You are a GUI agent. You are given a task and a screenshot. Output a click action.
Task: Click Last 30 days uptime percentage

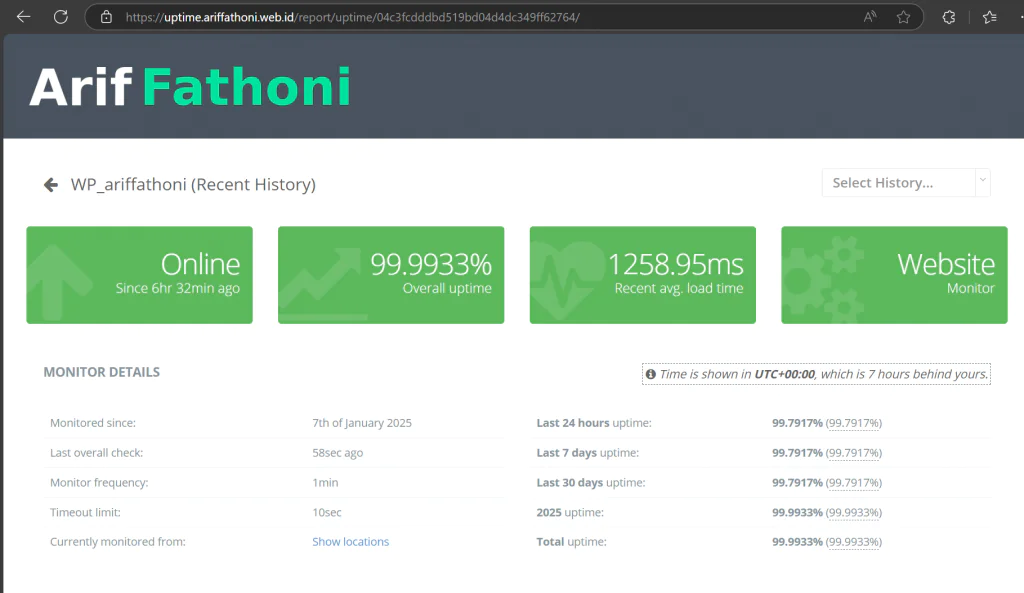point(827,483)
